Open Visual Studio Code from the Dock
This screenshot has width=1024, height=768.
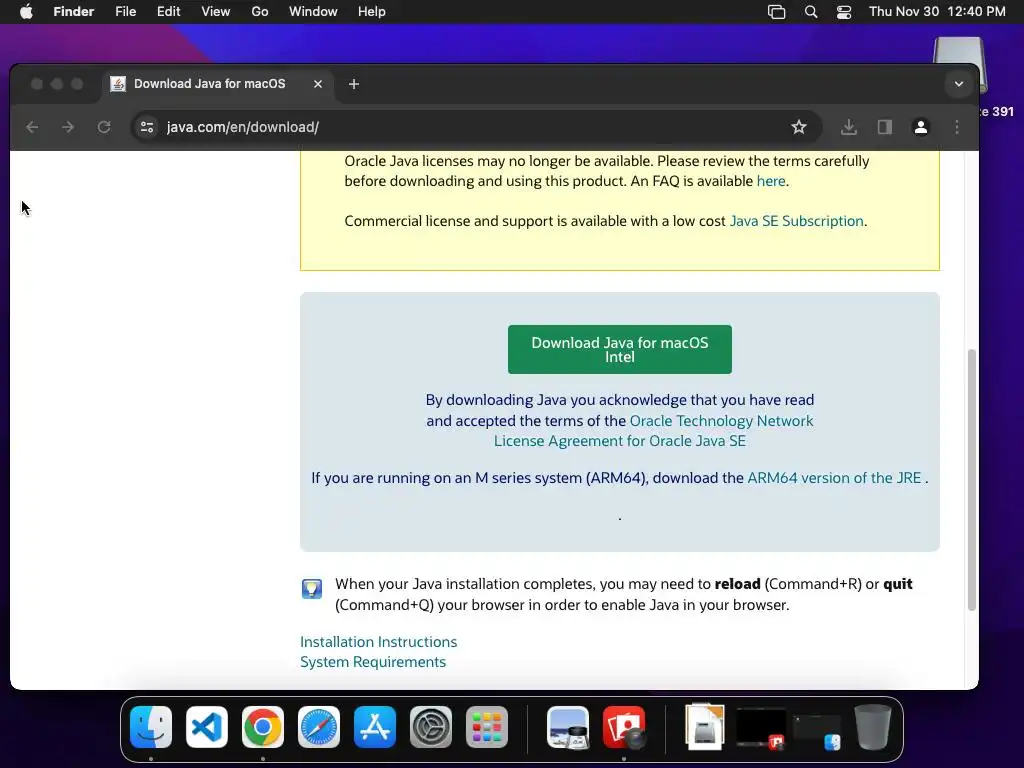coord(207,727)
